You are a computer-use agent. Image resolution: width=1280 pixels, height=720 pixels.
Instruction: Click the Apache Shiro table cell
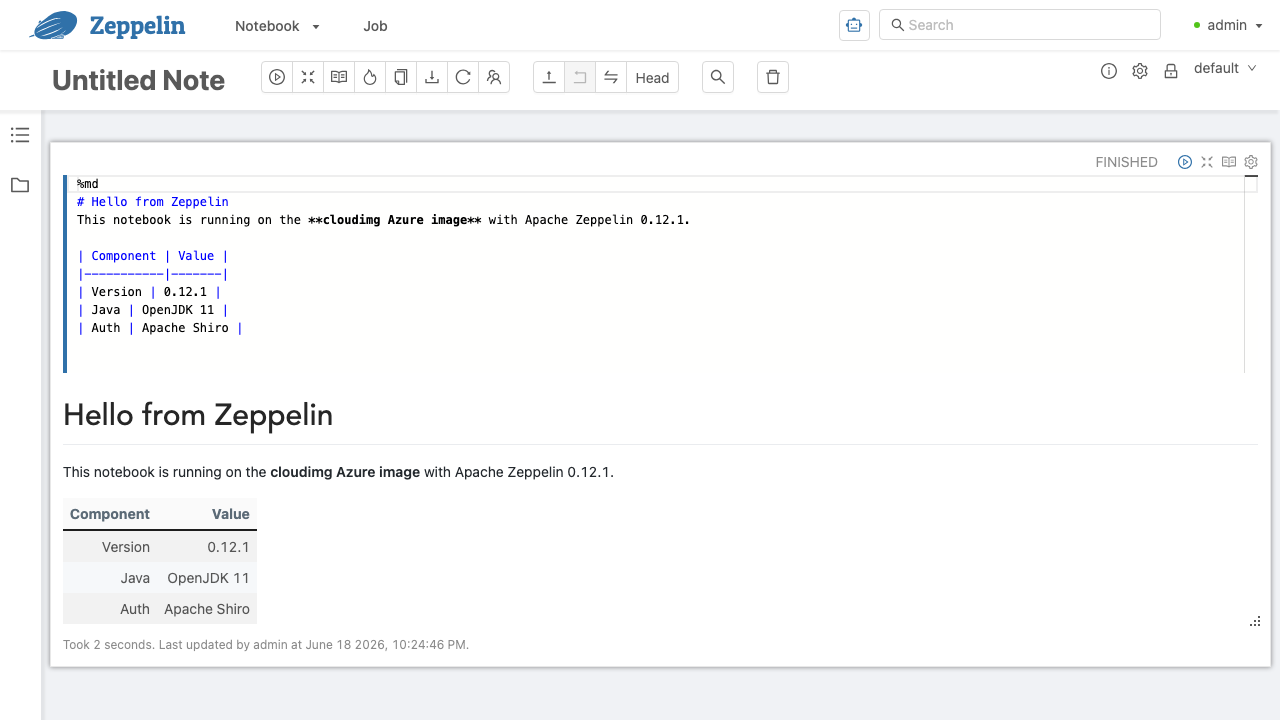point(207,609)
